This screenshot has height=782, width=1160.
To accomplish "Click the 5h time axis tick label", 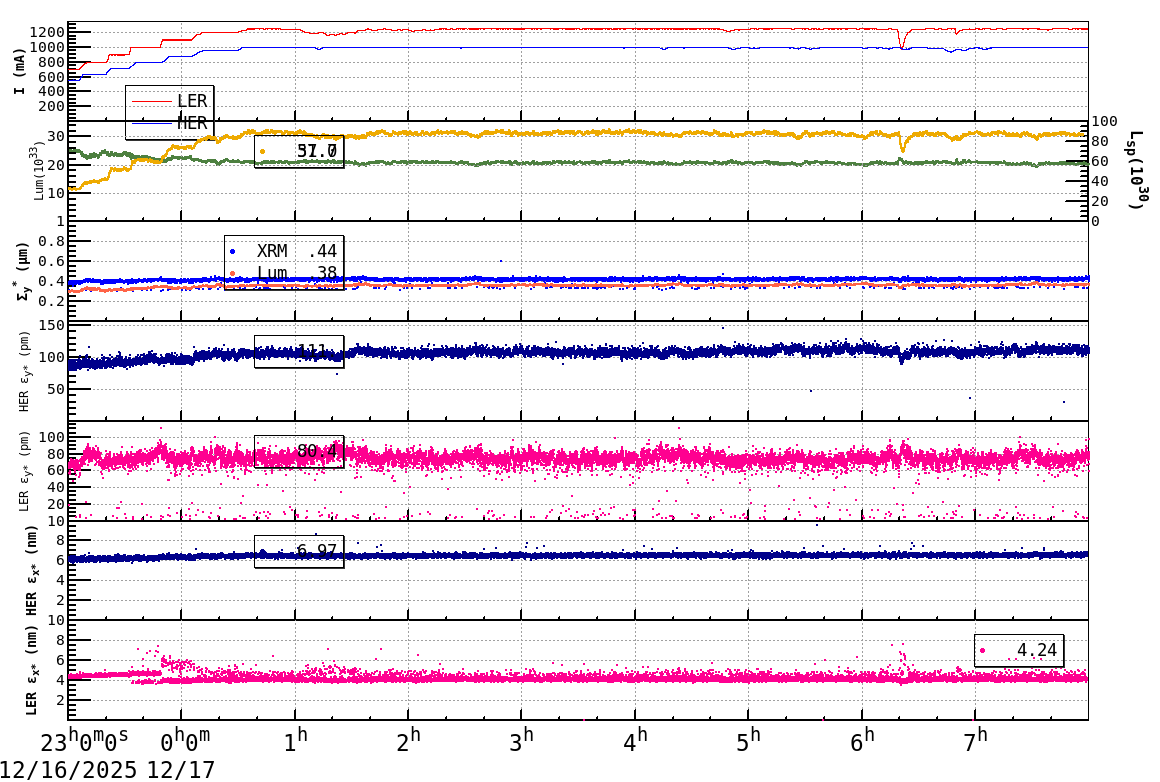I will click(x=749, y=741).
